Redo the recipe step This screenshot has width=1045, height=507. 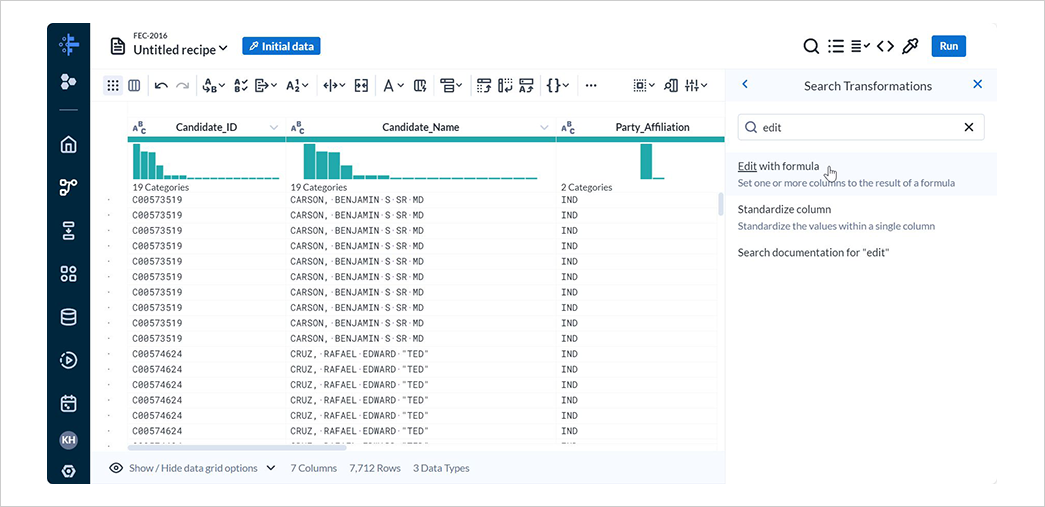click(183, 85)
